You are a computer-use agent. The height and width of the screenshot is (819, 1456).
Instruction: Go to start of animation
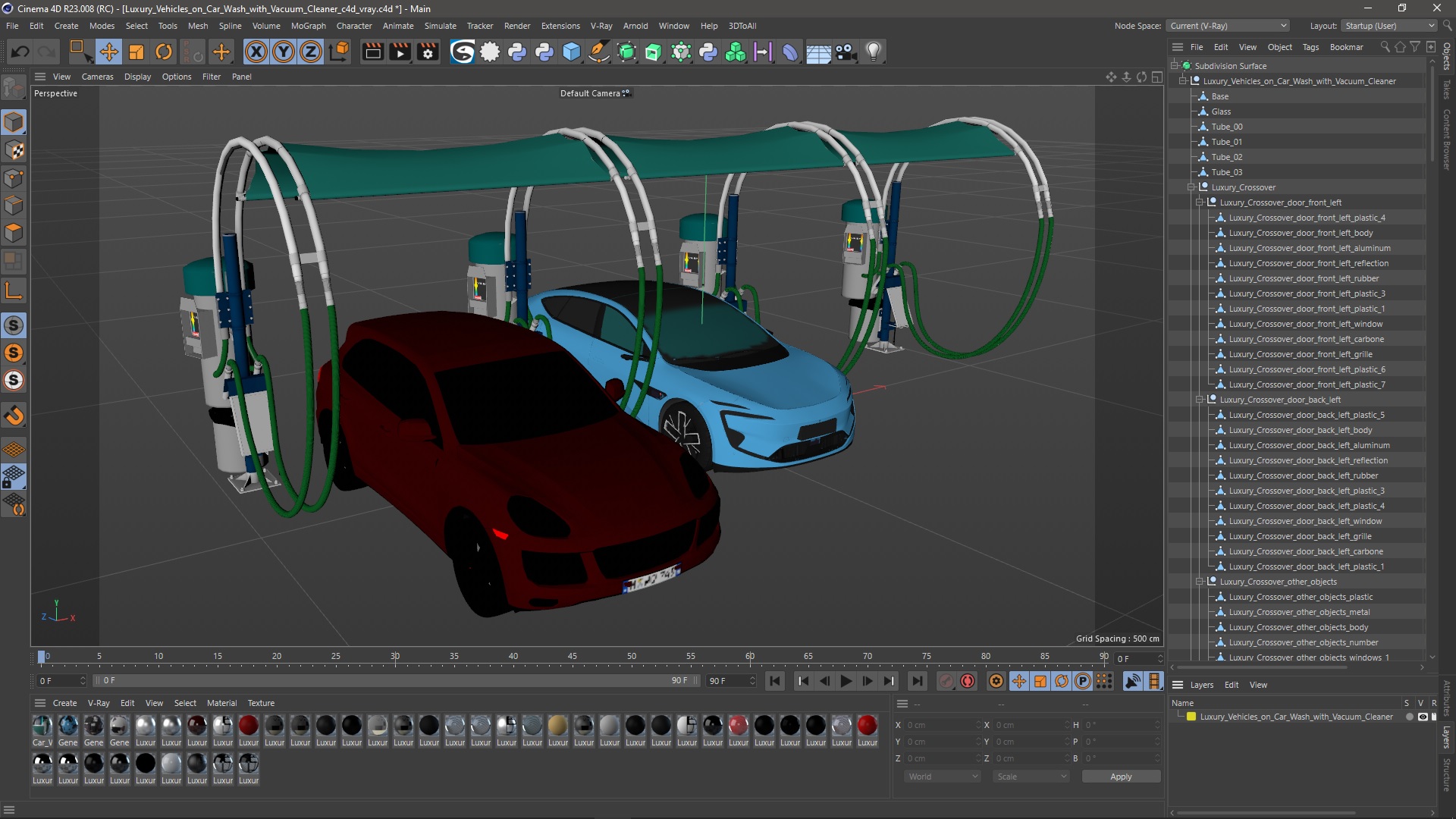[775, 681]
